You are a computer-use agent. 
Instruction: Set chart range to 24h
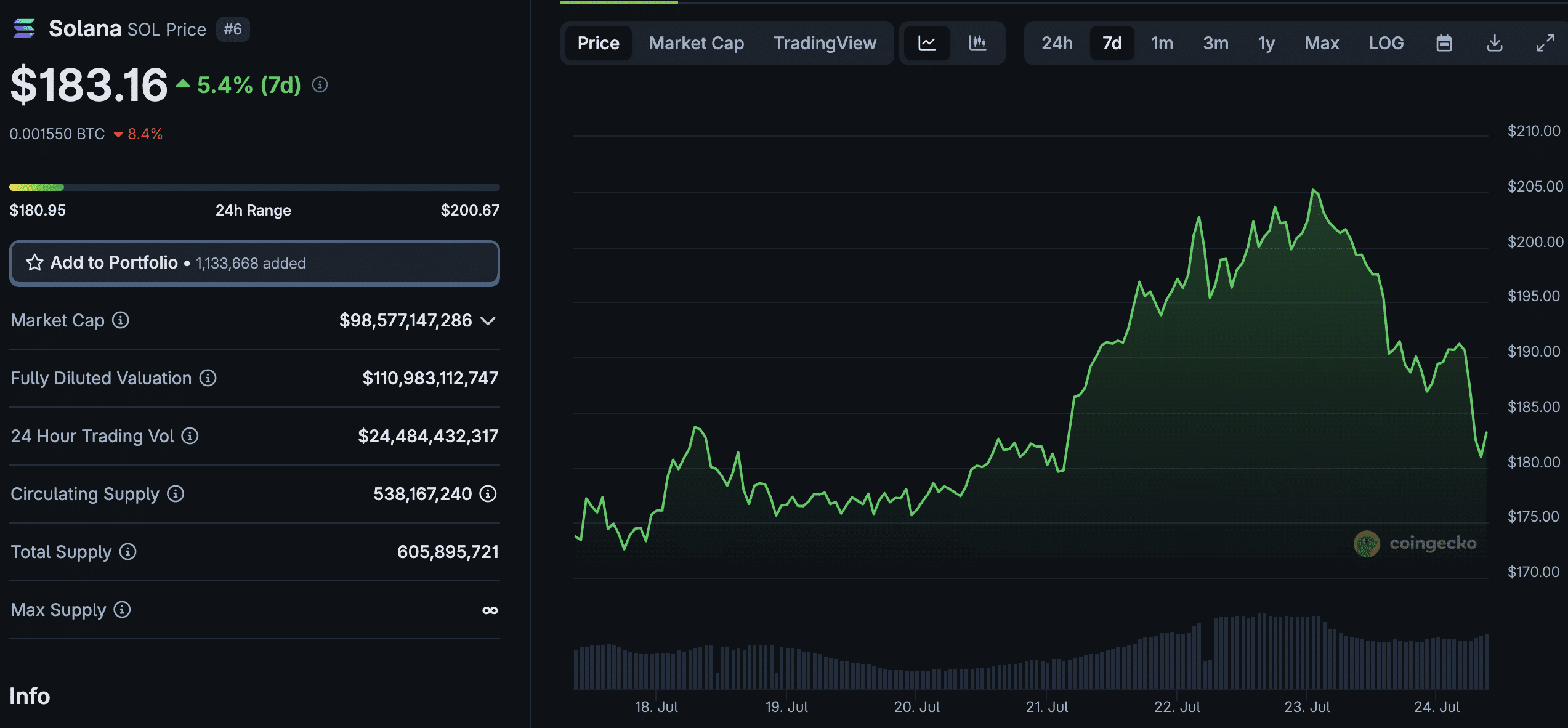click(x=1057, y=43)
